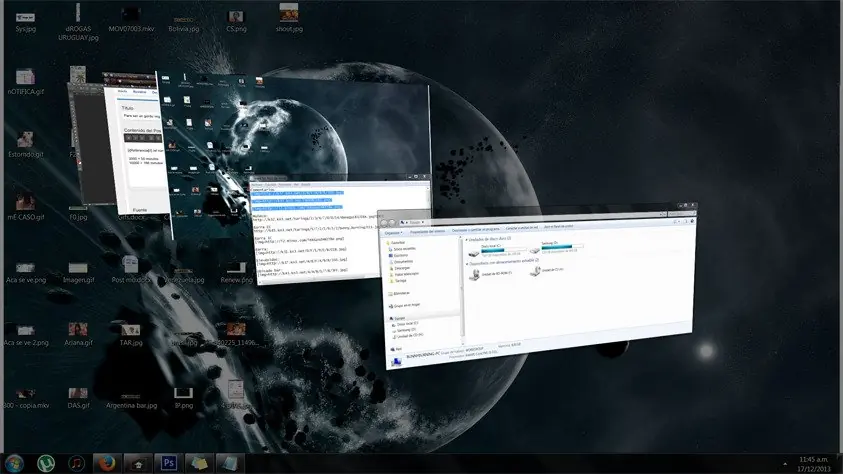
Task: Open the Notepad taskbar button
Action: [x=230, y=463]
